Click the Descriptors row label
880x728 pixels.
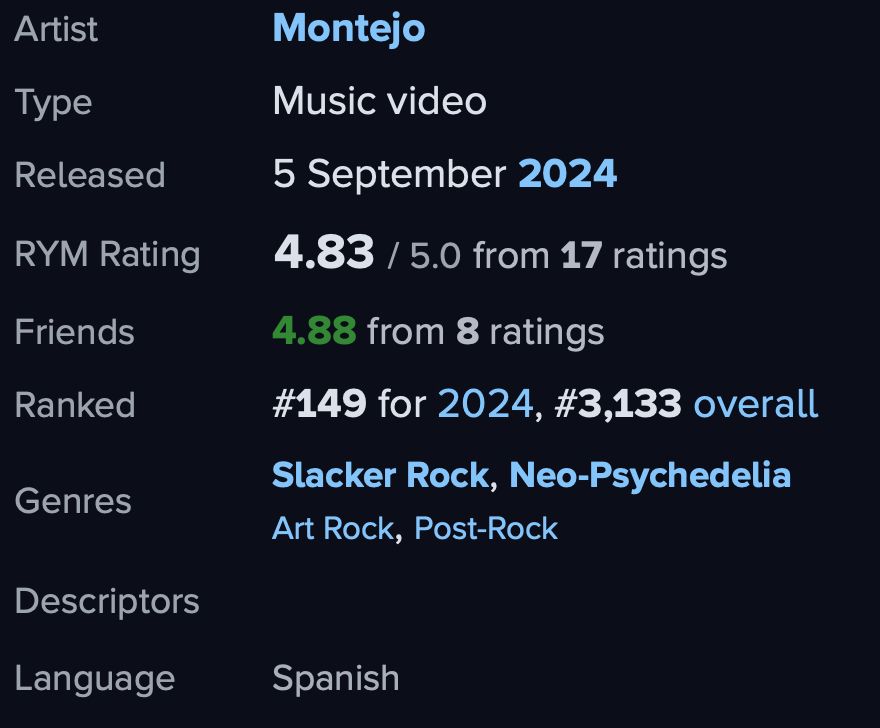point(107,602)
